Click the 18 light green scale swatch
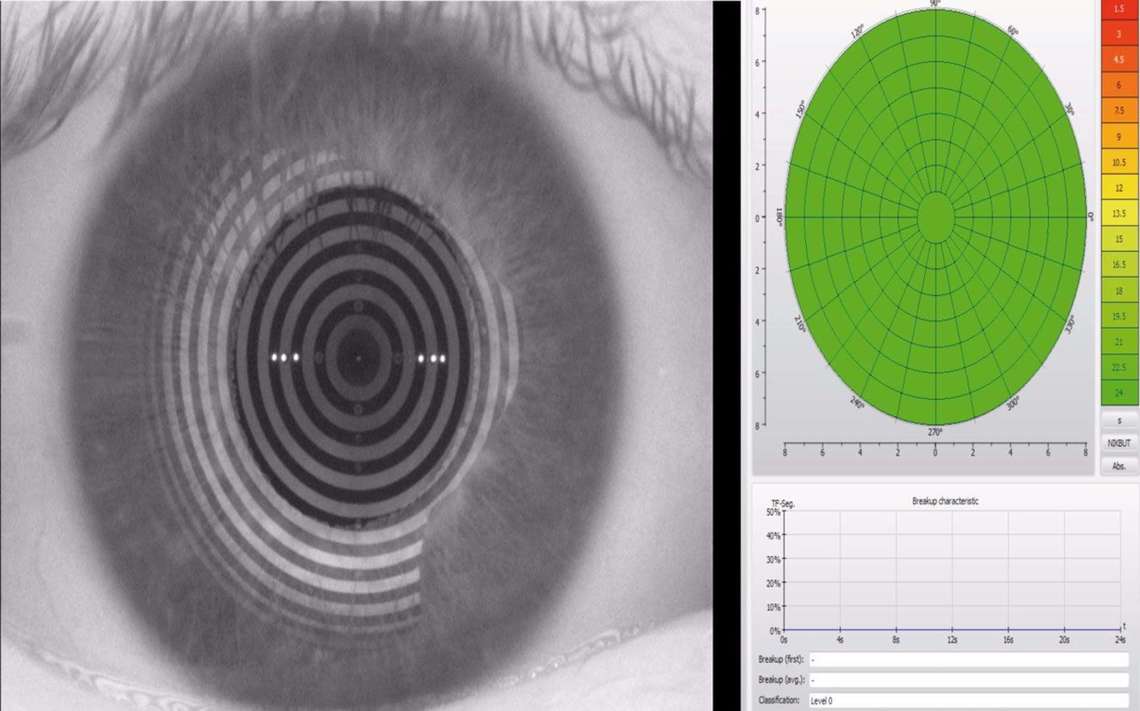1140x711 pixels. (x=1119, y=290)
